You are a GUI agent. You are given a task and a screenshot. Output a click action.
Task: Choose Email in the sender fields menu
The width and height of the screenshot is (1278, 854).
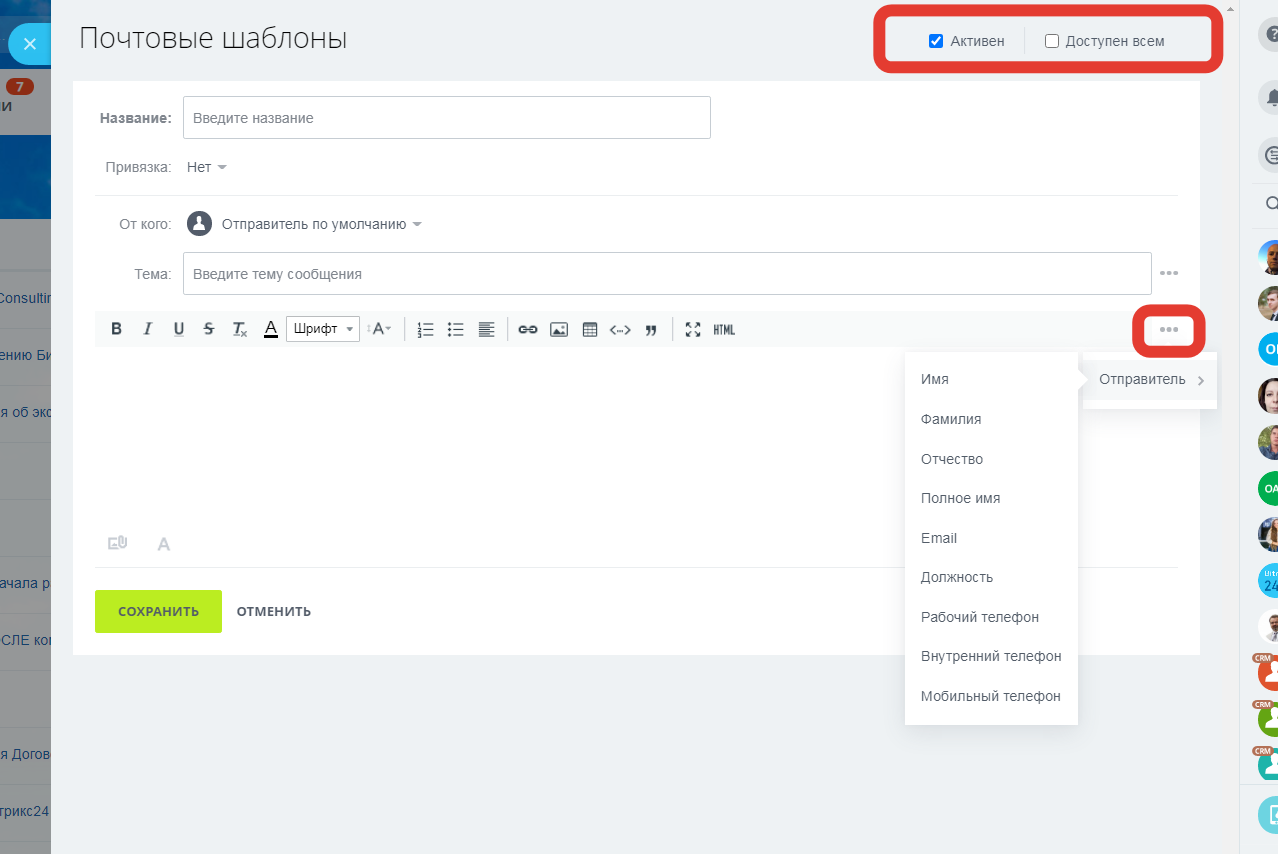[939, 538]
